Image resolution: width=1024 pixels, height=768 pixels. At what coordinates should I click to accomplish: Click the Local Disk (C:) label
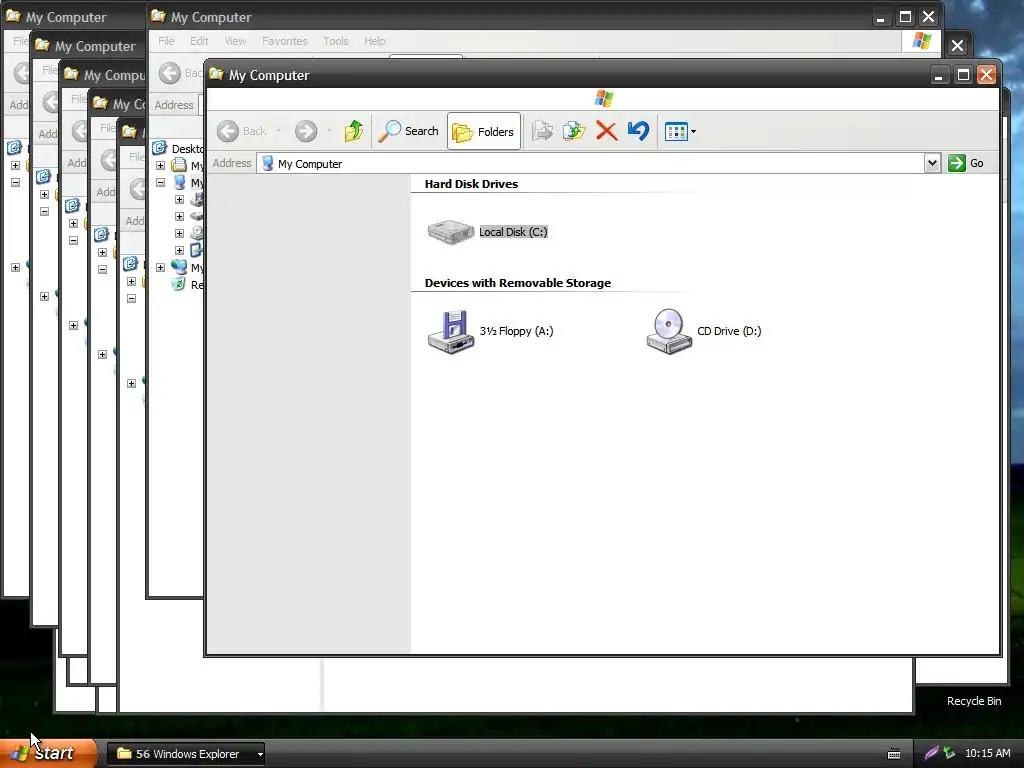click(513, 232)
